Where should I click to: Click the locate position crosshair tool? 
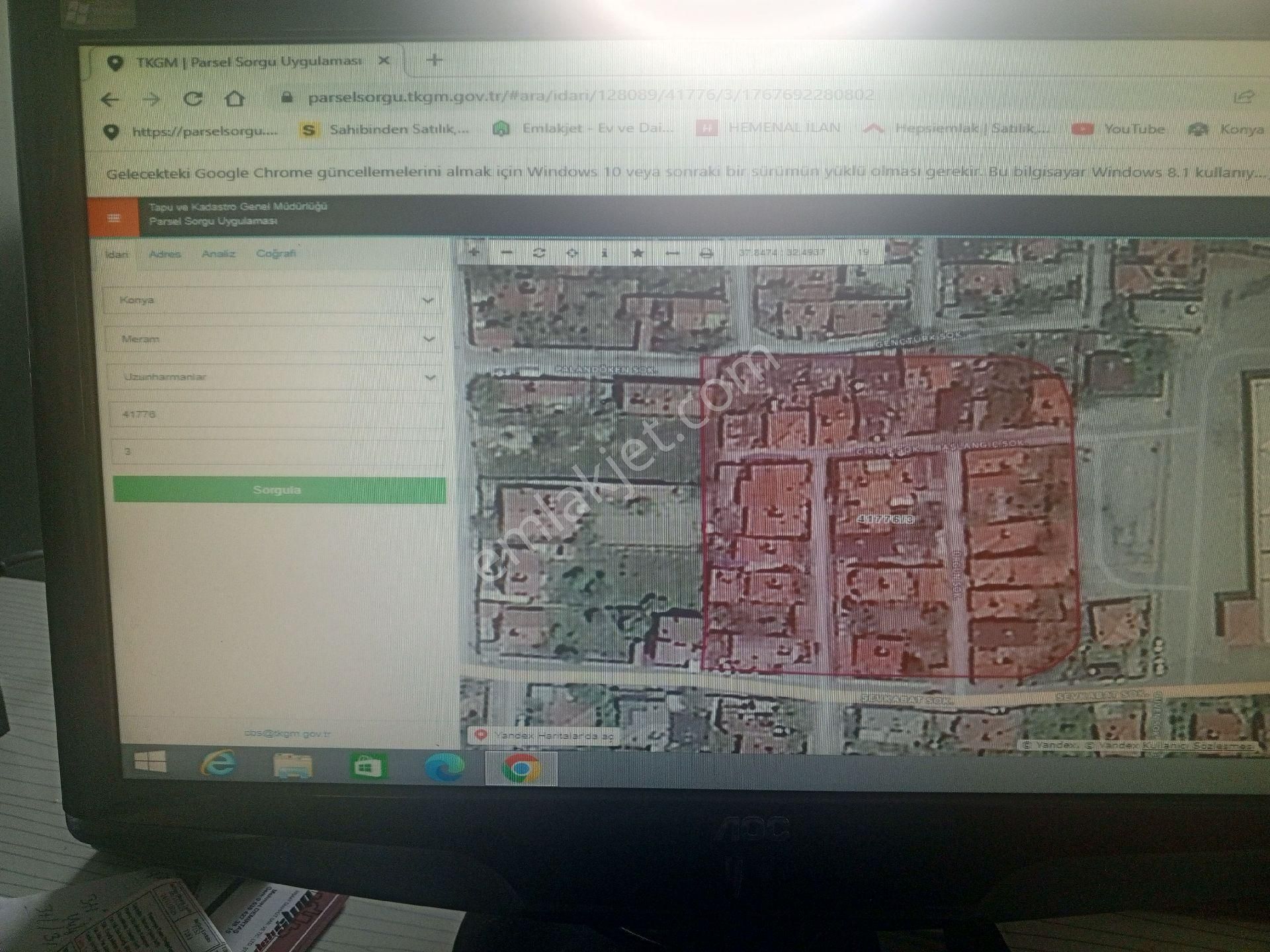(572, 253)
